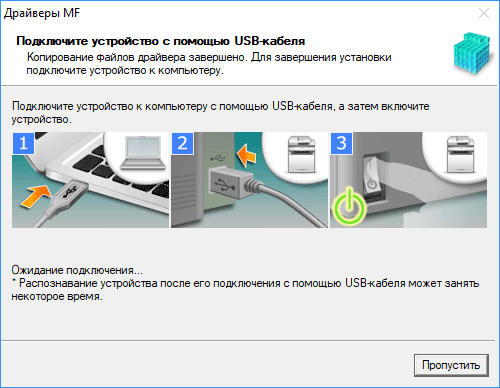Click the Драйверы MF window title

(42, 13)
